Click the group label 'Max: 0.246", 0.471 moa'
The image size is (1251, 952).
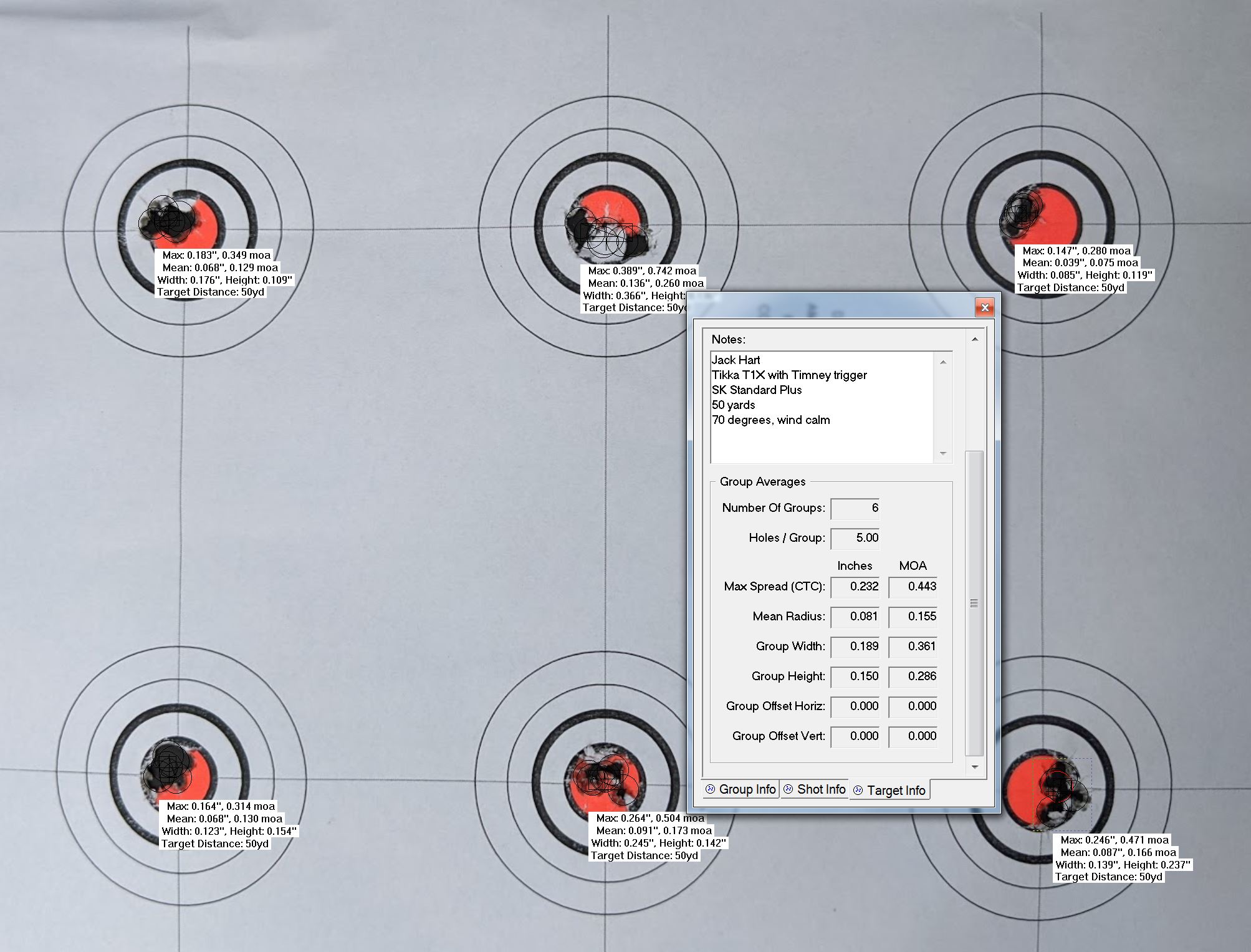click(x=1114, y=840)
